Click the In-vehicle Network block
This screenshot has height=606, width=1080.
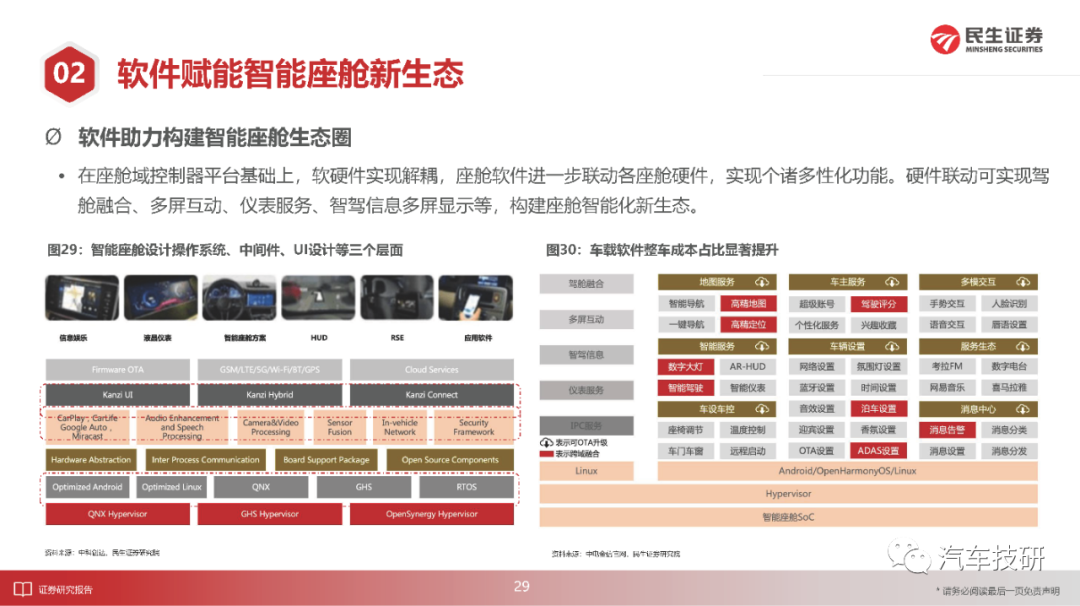pyautogui.click(x=399, y=427)
